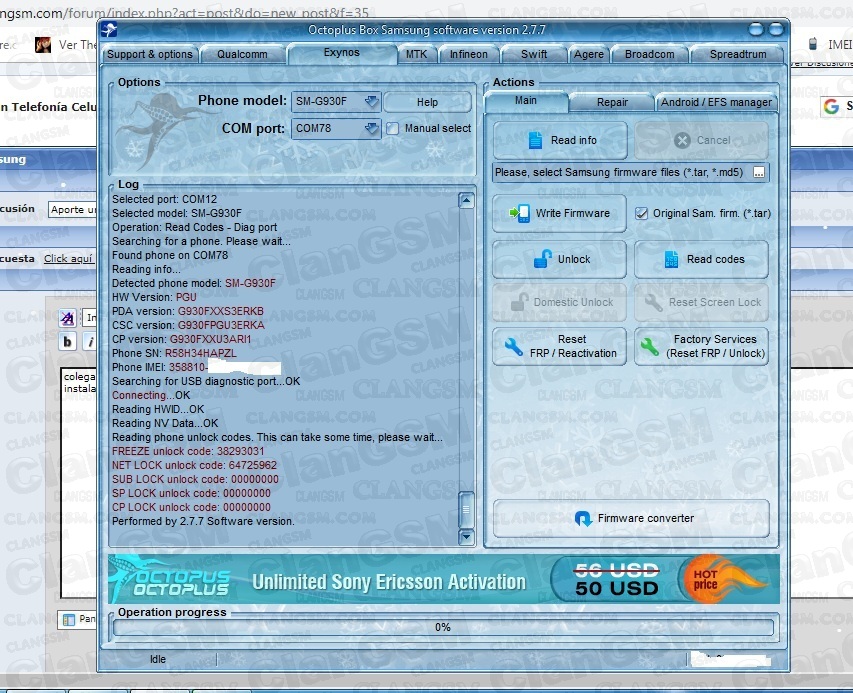Open the Phone model dropdown
Screen dimensions: 853x693
pos(372,101)
